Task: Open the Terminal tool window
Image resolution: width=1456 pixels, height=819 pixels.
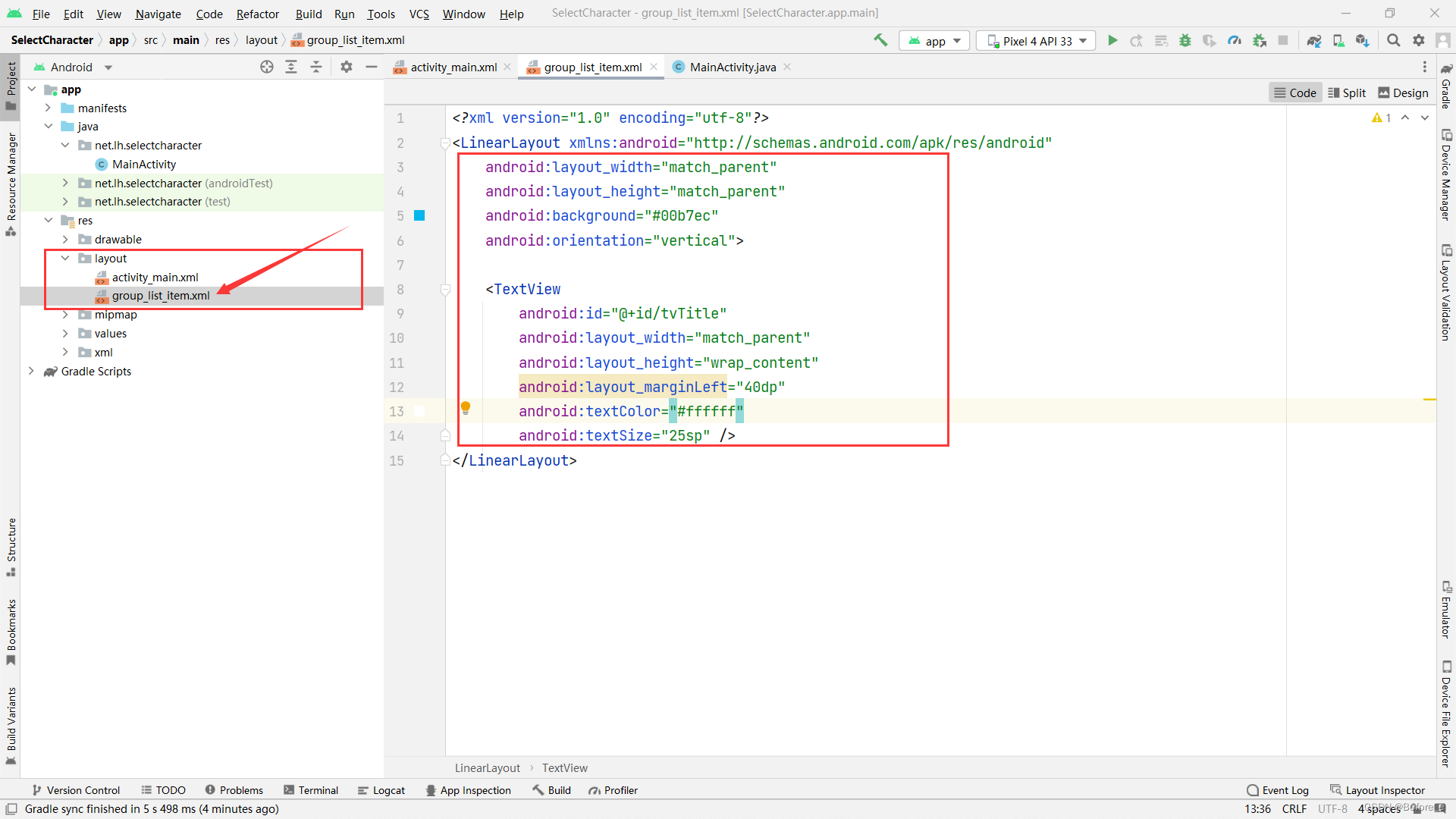Action: click(311, 790)
